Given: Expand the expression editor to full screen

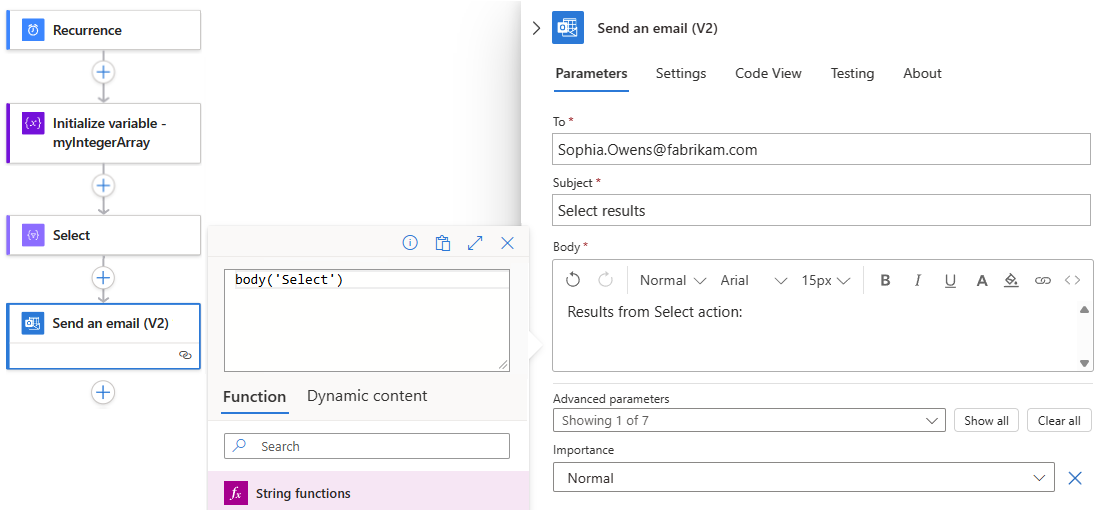Looking at the screenshot, I should coord(475,243).
